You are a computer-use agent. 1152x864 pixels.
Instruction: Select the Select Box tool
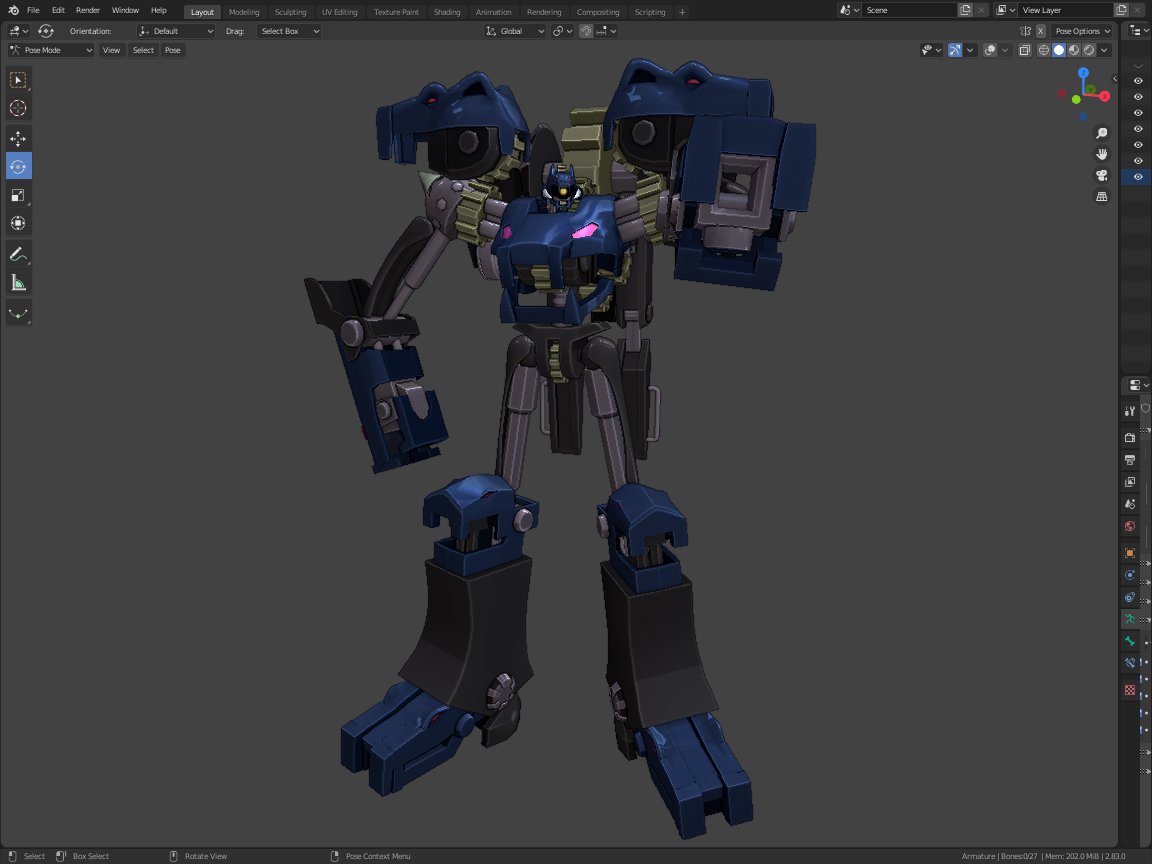(x=18, y=79)
